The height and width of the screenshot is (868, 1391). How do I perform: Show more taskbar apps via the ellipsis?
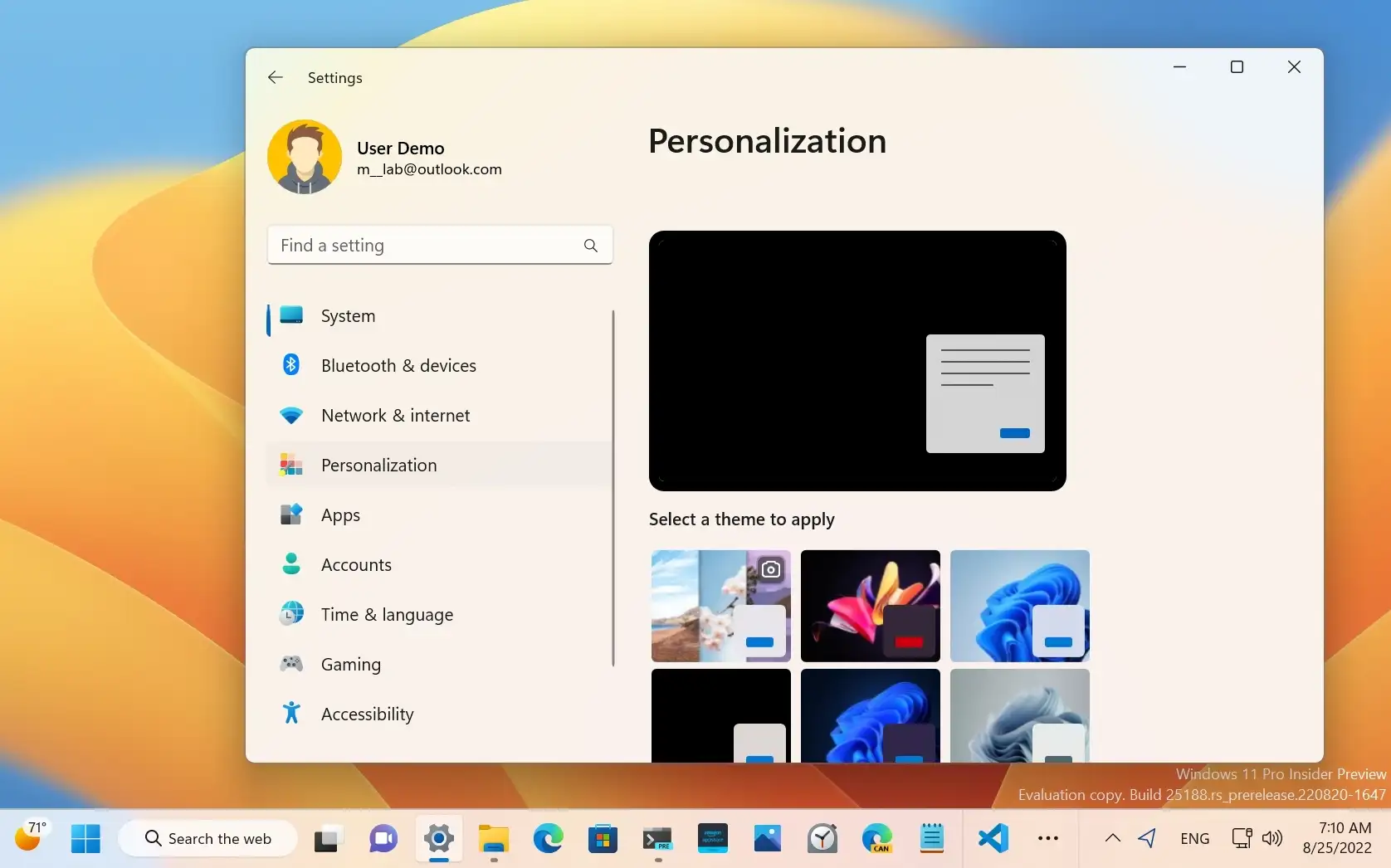click(1048, 839)
